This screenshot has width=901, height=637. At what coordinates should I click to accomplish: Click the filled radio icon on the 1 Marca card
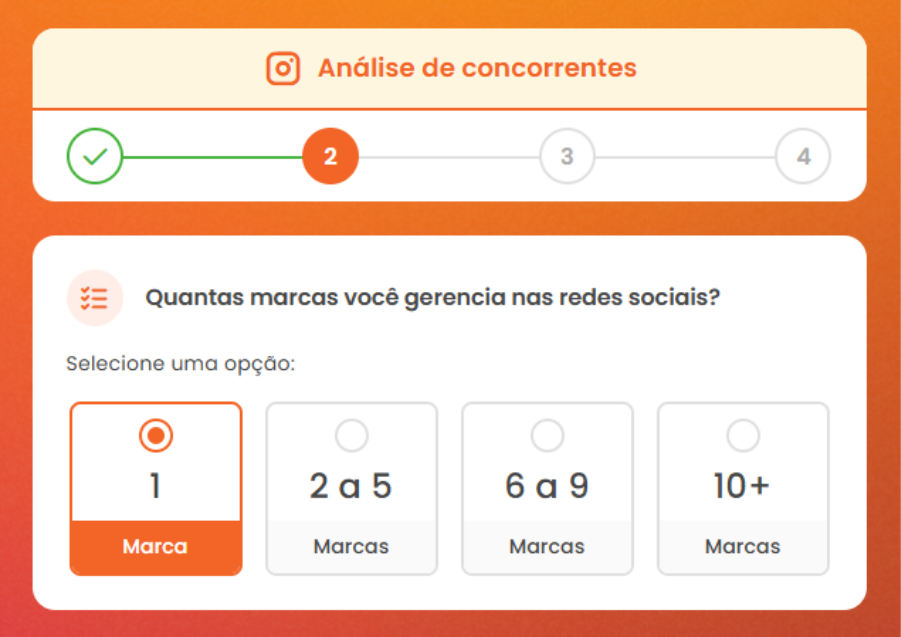[x=155, y=437]
